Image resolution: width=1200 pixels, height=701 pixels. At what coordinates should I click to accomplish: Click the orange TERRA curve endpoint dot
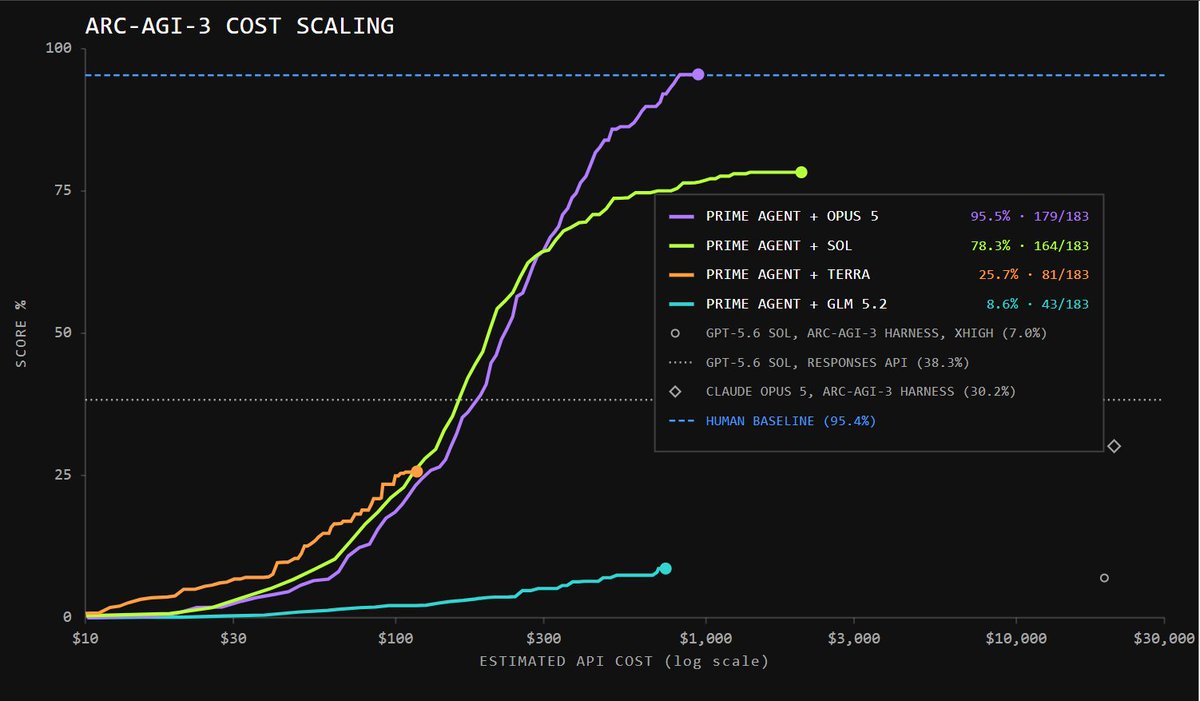tap(417, 471)
